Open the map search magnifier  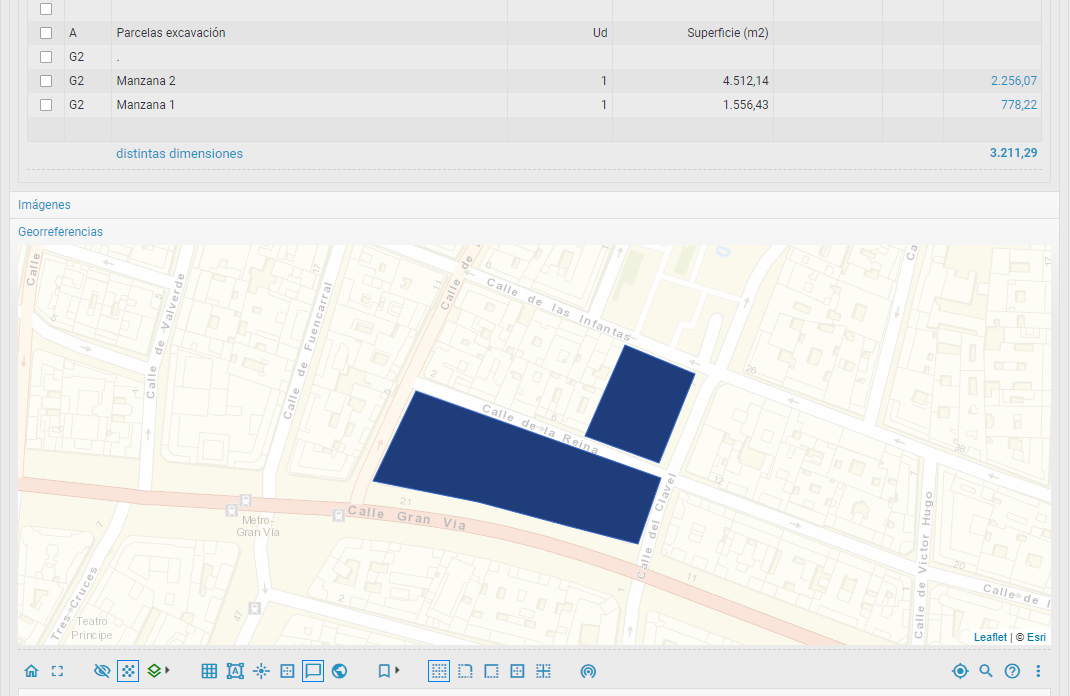[x=986, y=671]
